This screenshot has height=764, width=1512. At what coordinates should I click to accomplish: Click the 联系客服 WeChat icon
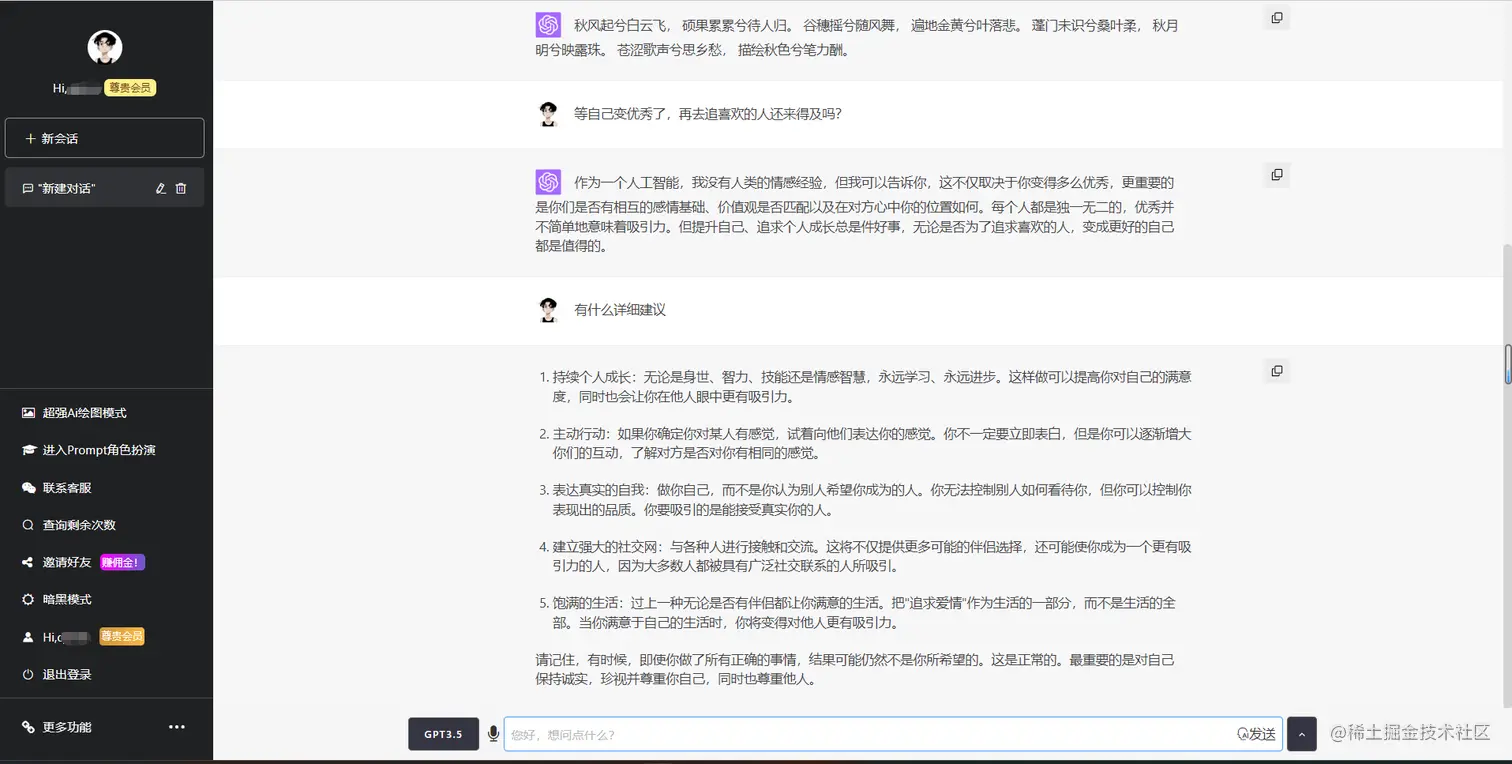click(x=26, y=487)
